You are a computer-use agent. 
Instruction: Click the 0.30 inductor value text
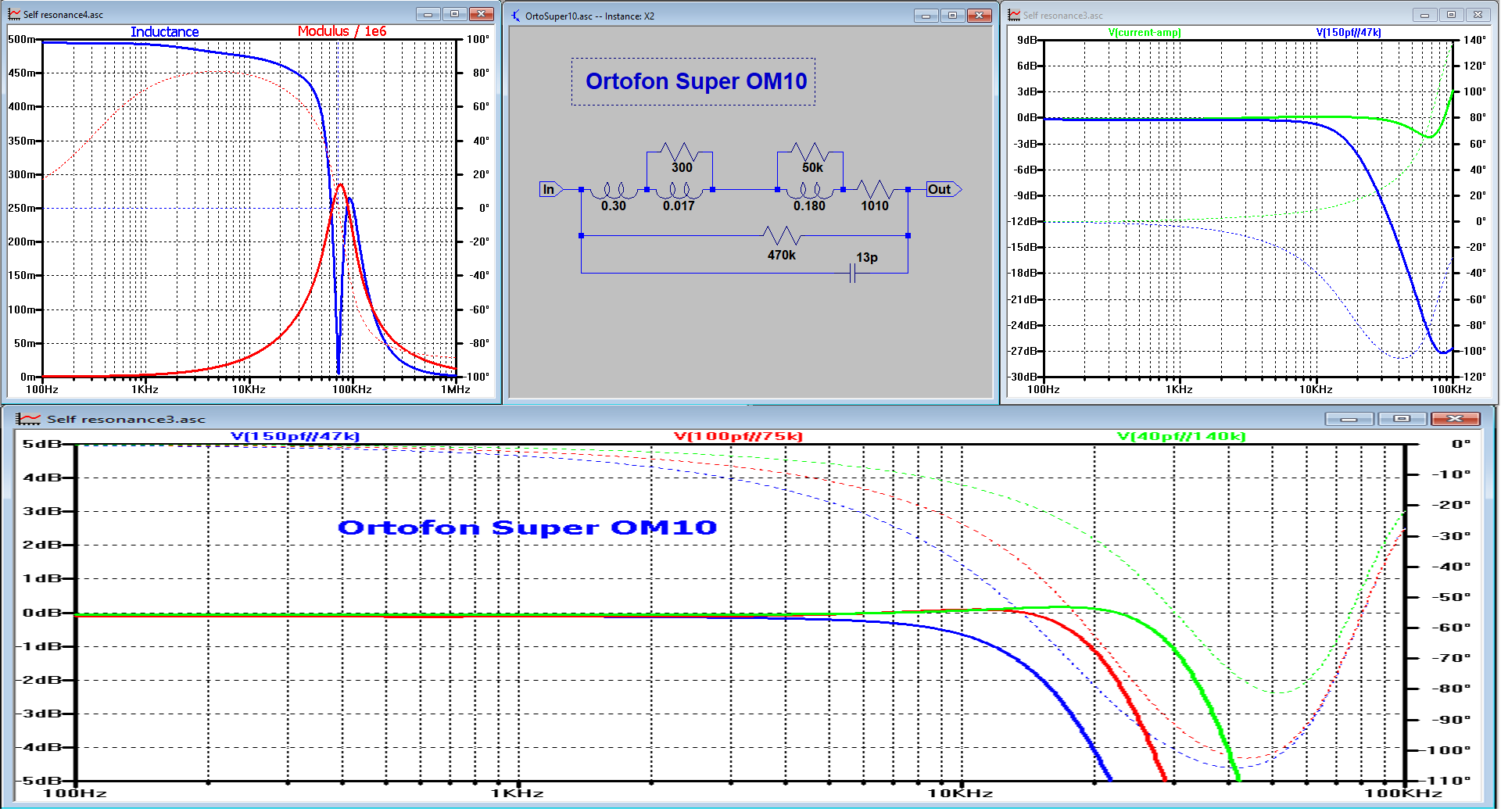pos(614,206)
